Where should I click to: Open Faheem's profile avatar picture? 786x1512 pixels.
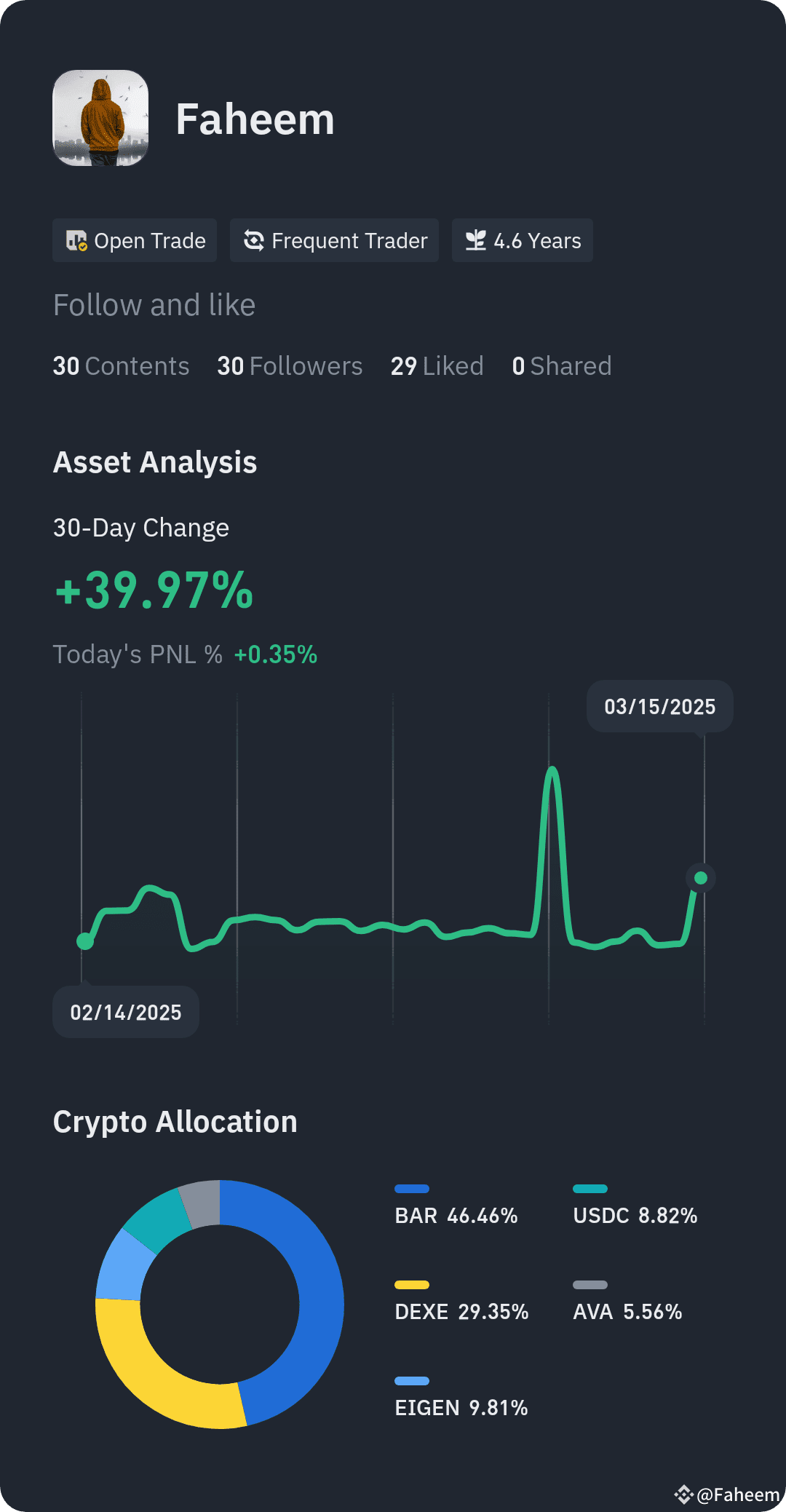pyautogui.click(x=100, y=118)
